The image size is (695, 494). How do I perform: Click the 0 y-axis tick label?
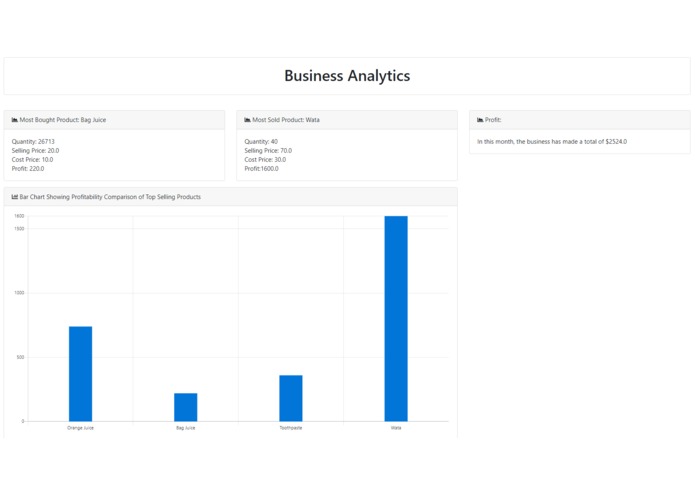[x=23, y=421]
